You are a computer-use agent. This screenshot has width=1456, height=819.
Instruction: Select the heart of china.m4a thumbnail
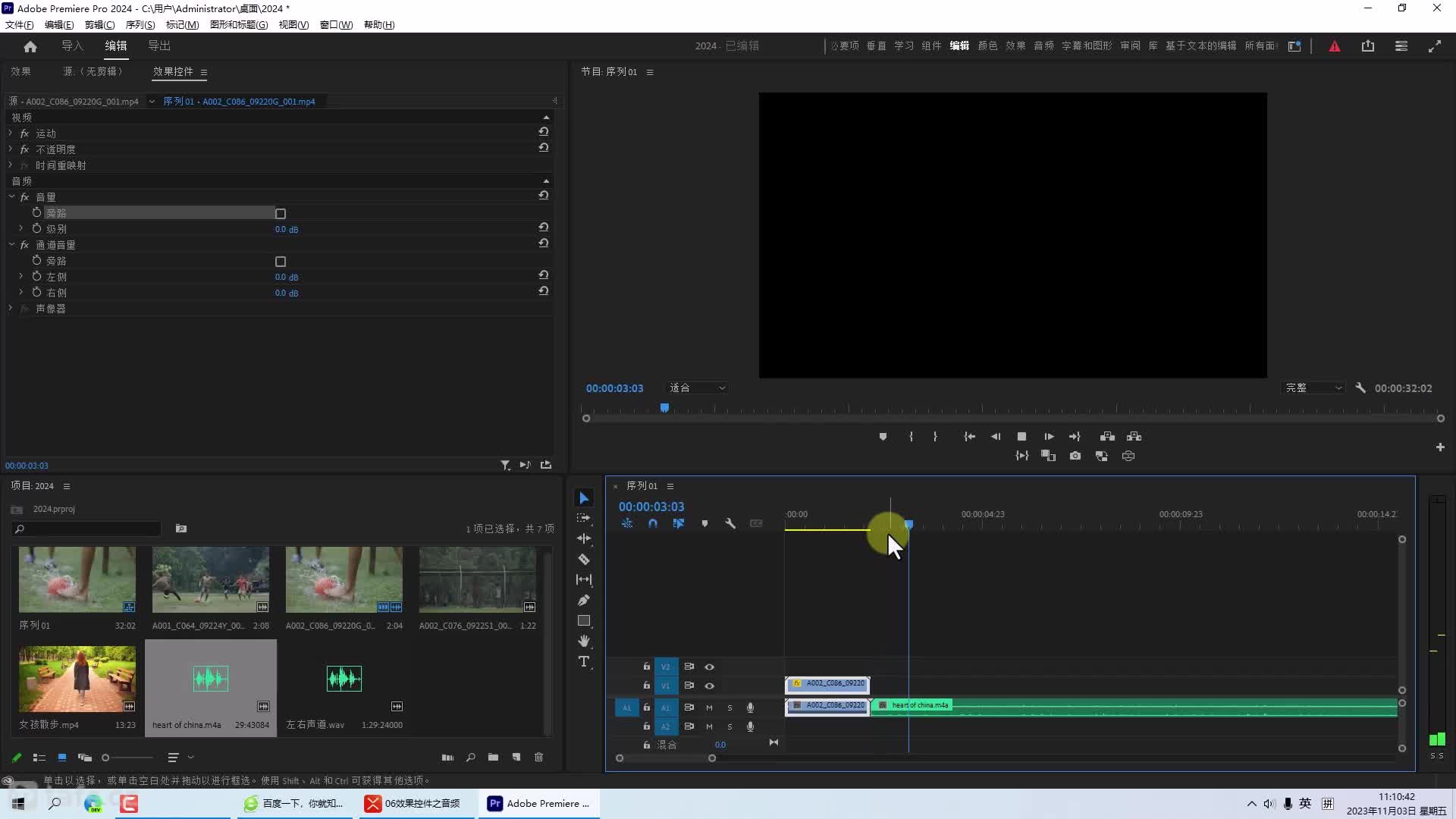point(211,678)
